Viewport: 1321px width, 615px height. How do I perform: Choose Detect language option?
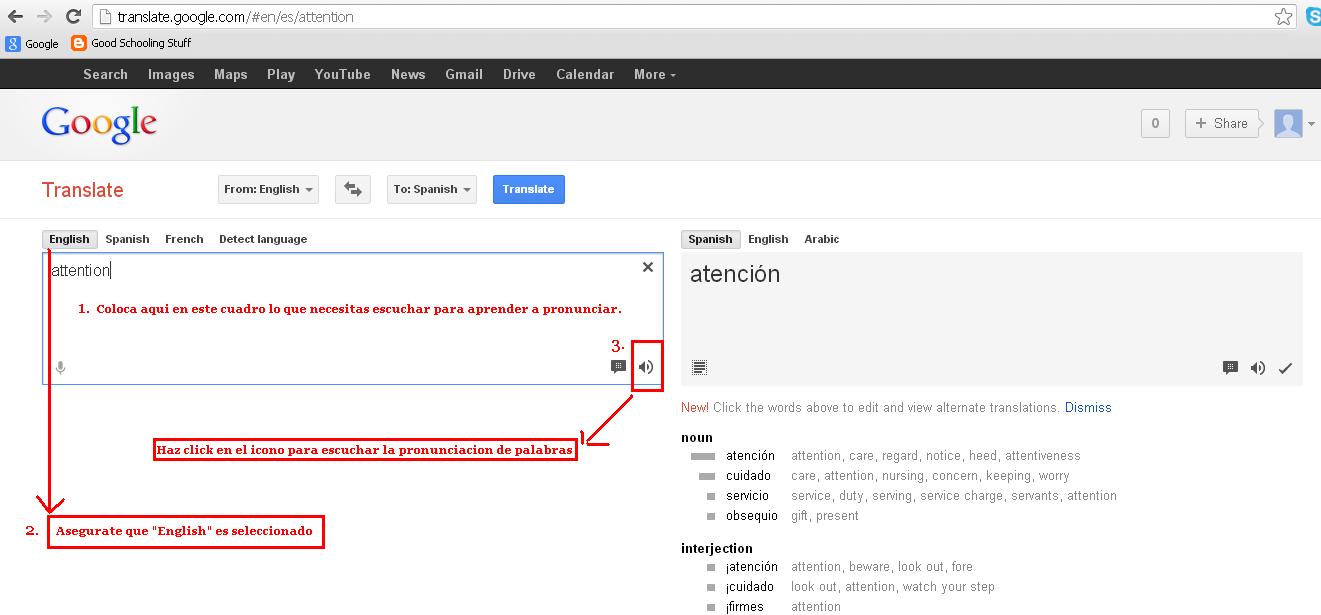click(x=263, y=239)
